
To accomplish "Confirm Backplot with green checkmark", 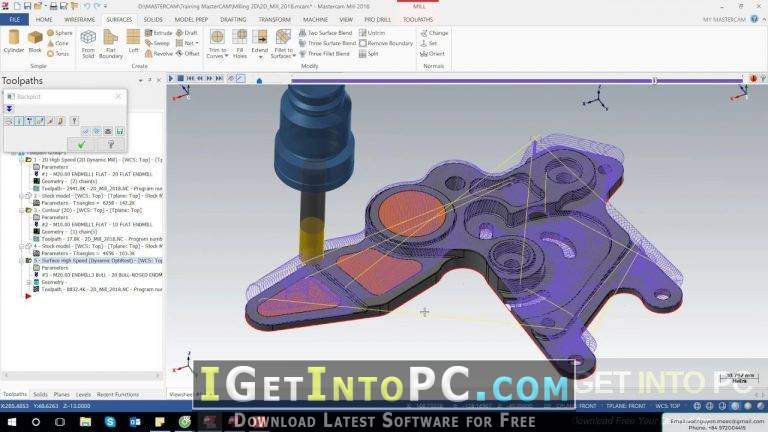I will (x=81, y=144).
